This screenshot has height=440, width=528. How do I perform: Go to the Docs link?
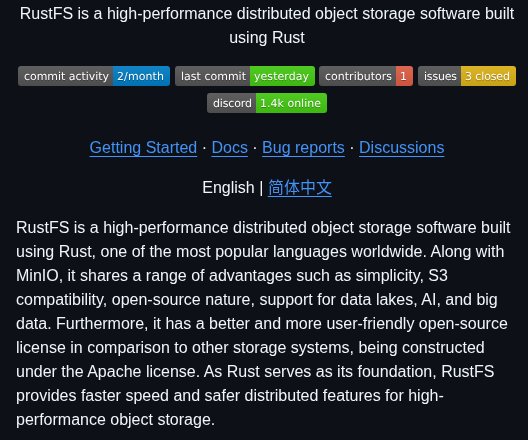(x=230, y=147)
